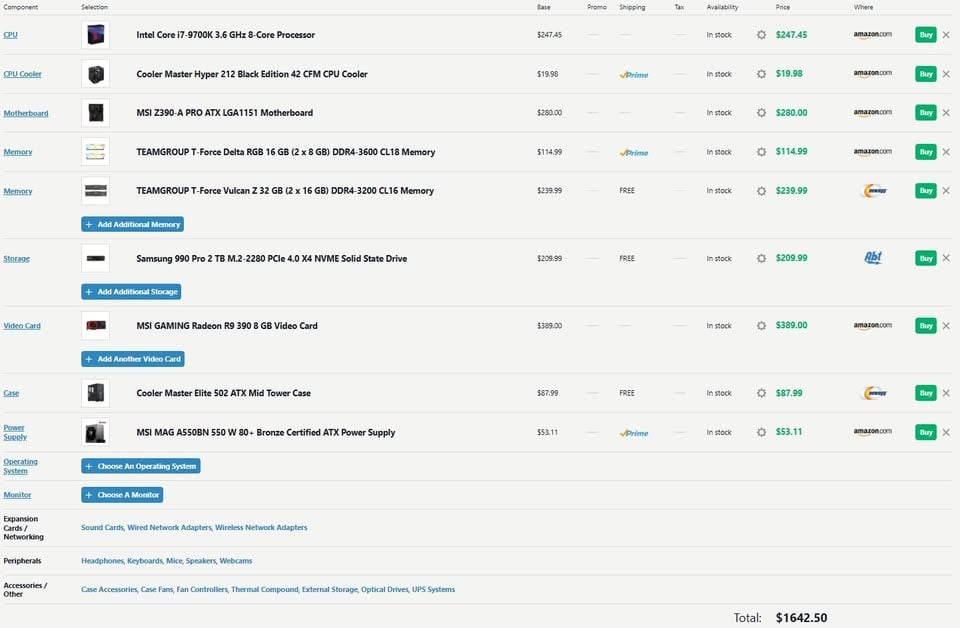The height and width of the screenshot is (628, 960).
Task: Click the Abt logo in the Storage row
Action: (873, 258)
